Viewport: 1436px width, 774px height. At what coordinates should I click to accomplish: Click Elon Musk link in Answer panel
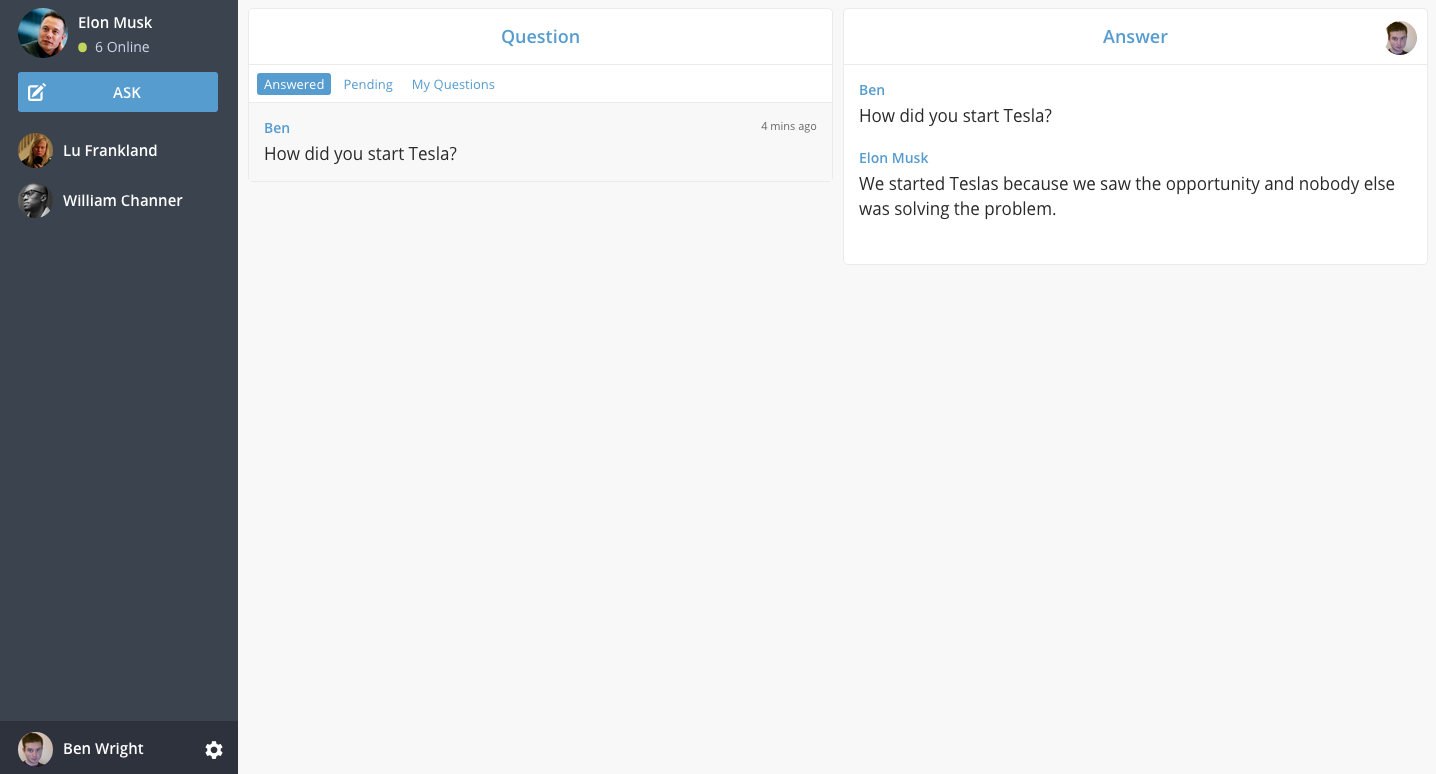[x=894, y=158]
